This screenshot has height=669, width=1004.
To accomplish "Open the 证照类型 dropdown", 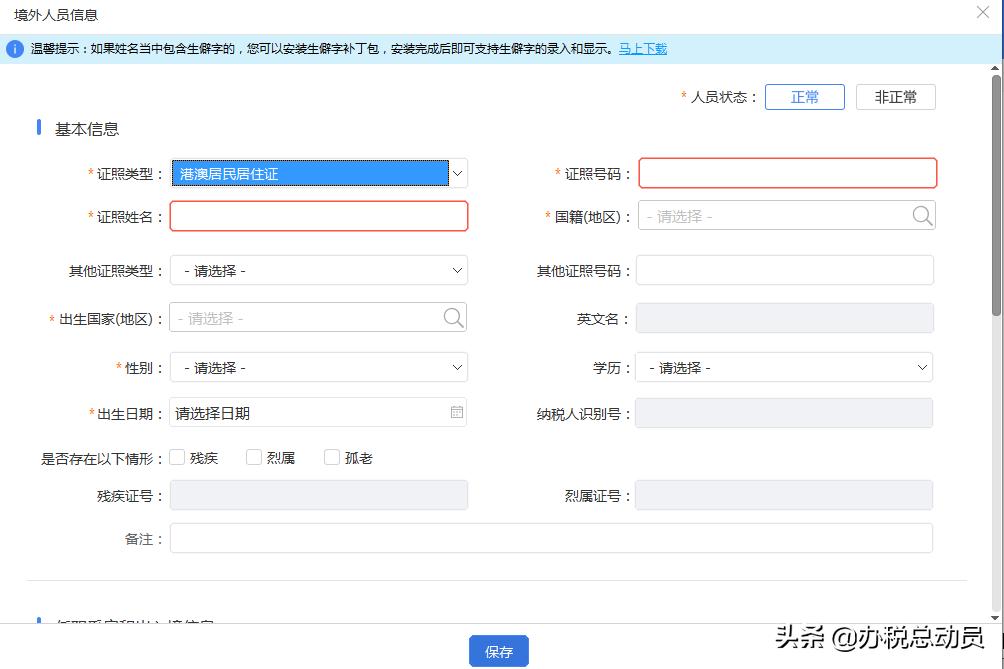I will pos(457,172).
